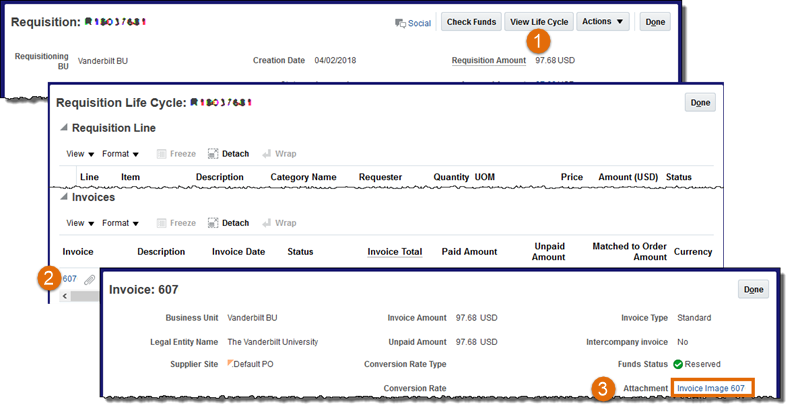The height and width of the screenshot is (408, 790).
Task: Click Check Funds button
Action: point(471,22)
